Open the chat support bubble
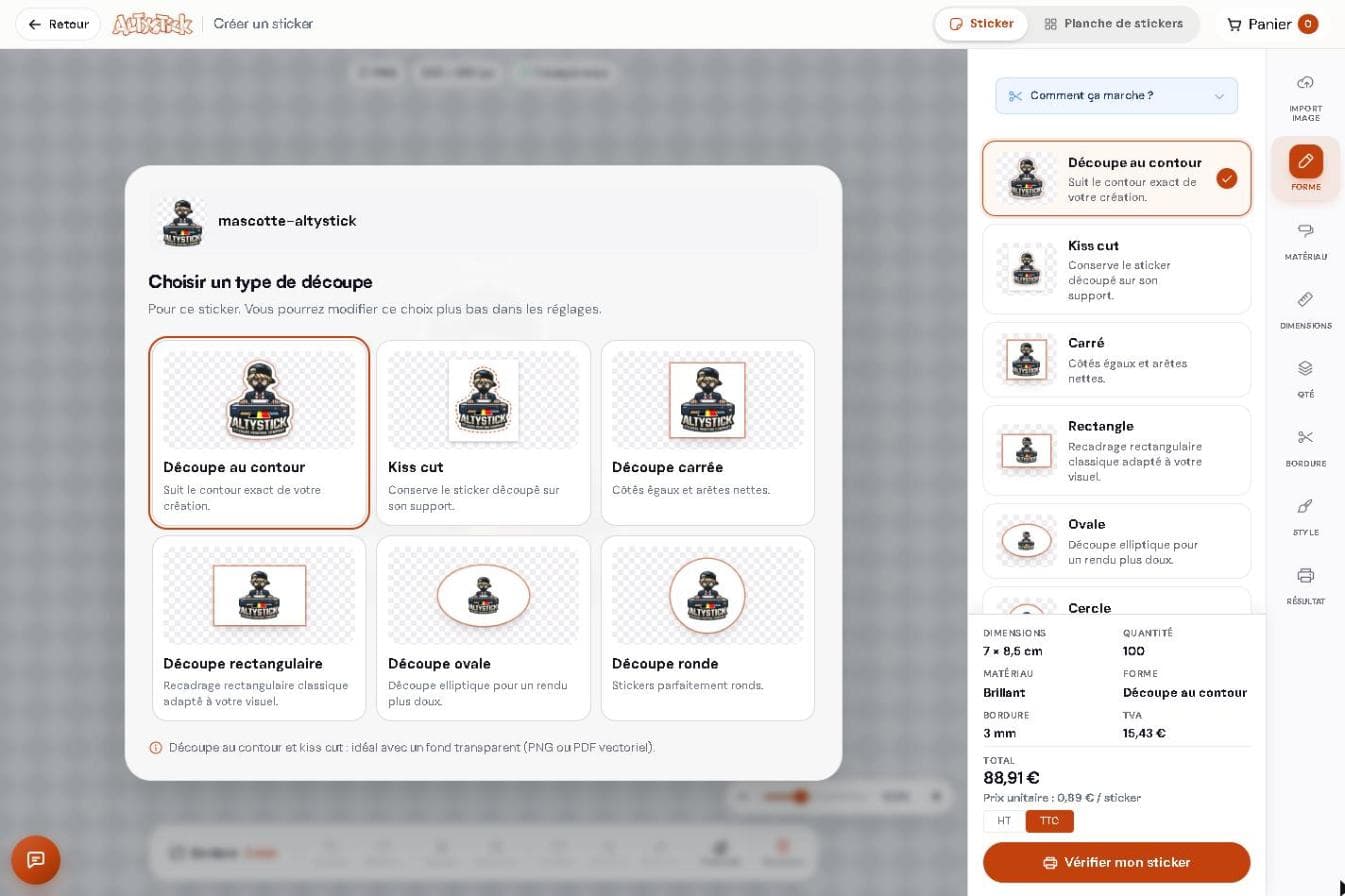Screen dimensions: 1345x896 36,860
